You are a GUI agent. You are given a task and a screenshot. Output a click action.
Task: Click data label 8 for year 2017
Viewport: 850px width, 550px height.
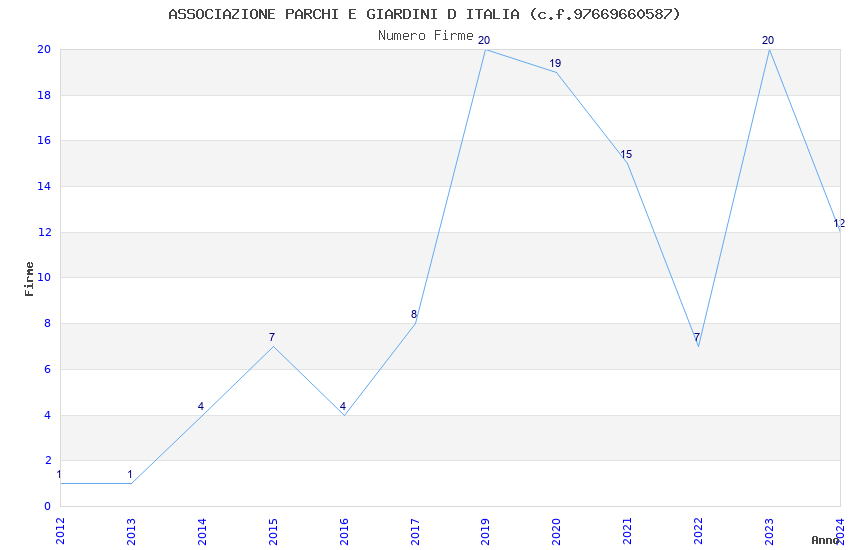pos(414,314)
